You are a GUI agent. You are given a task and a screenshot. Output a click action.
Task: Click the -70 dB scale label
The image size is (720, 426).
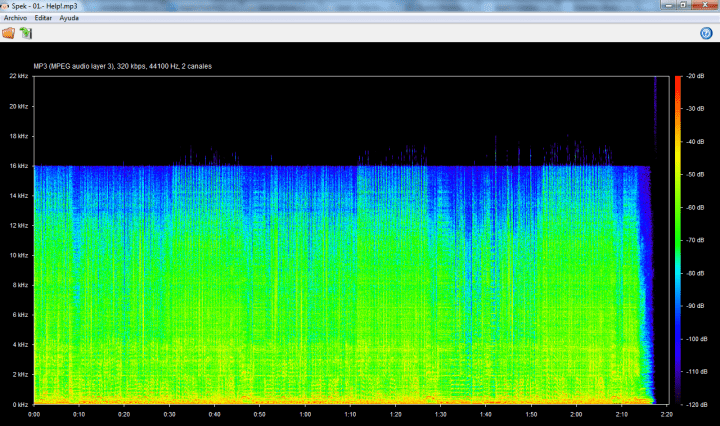point(696,241)
